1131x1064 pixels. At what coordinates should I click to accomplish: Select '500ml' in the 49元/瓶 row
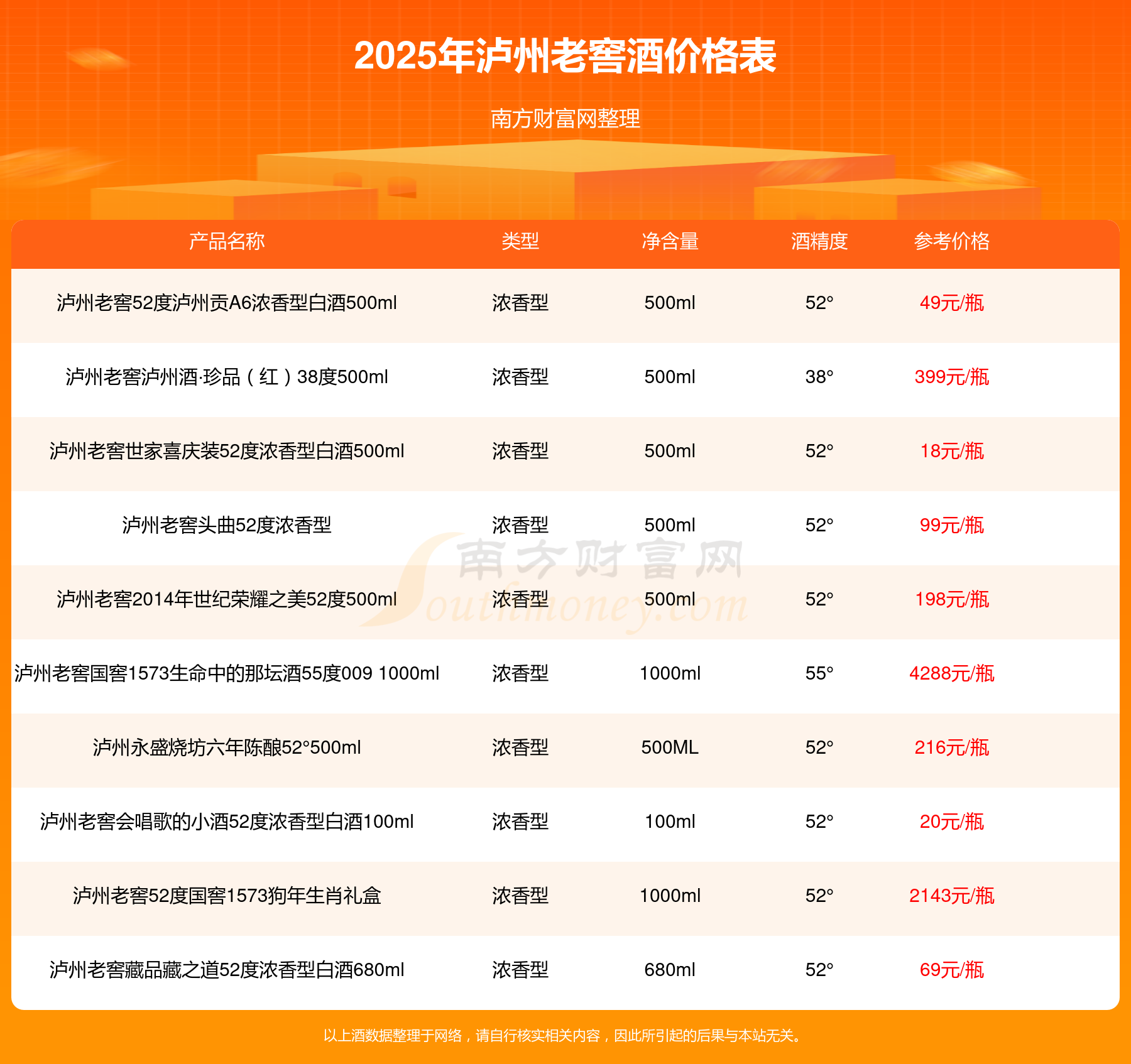coord(670,303)
